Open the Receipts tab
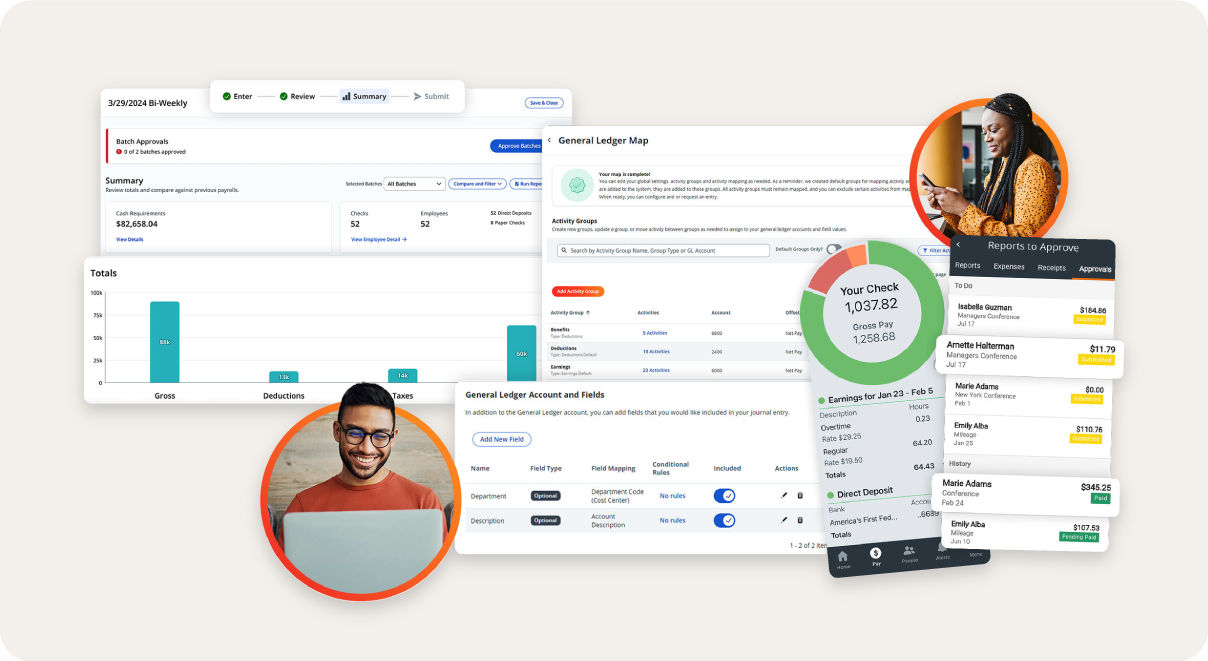The height and width of the screenshot is (661, 1208). click(1052, 266)
